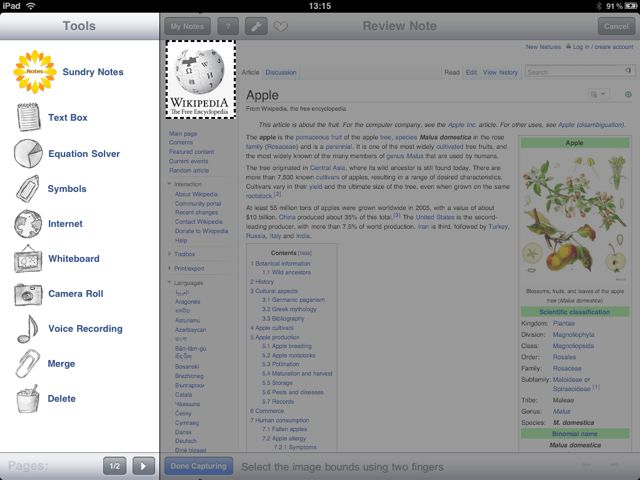Open the Whiteboard picture-frame icon

tap(28, 259)
